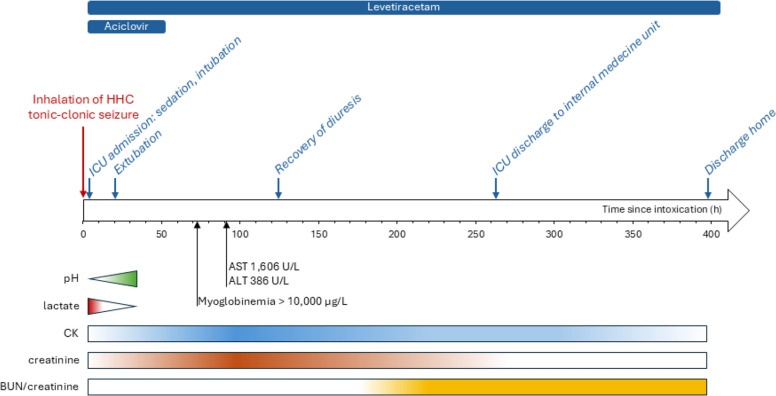Select 'ICU admission: sedation, intubation' label

click(x=165, y=106)
